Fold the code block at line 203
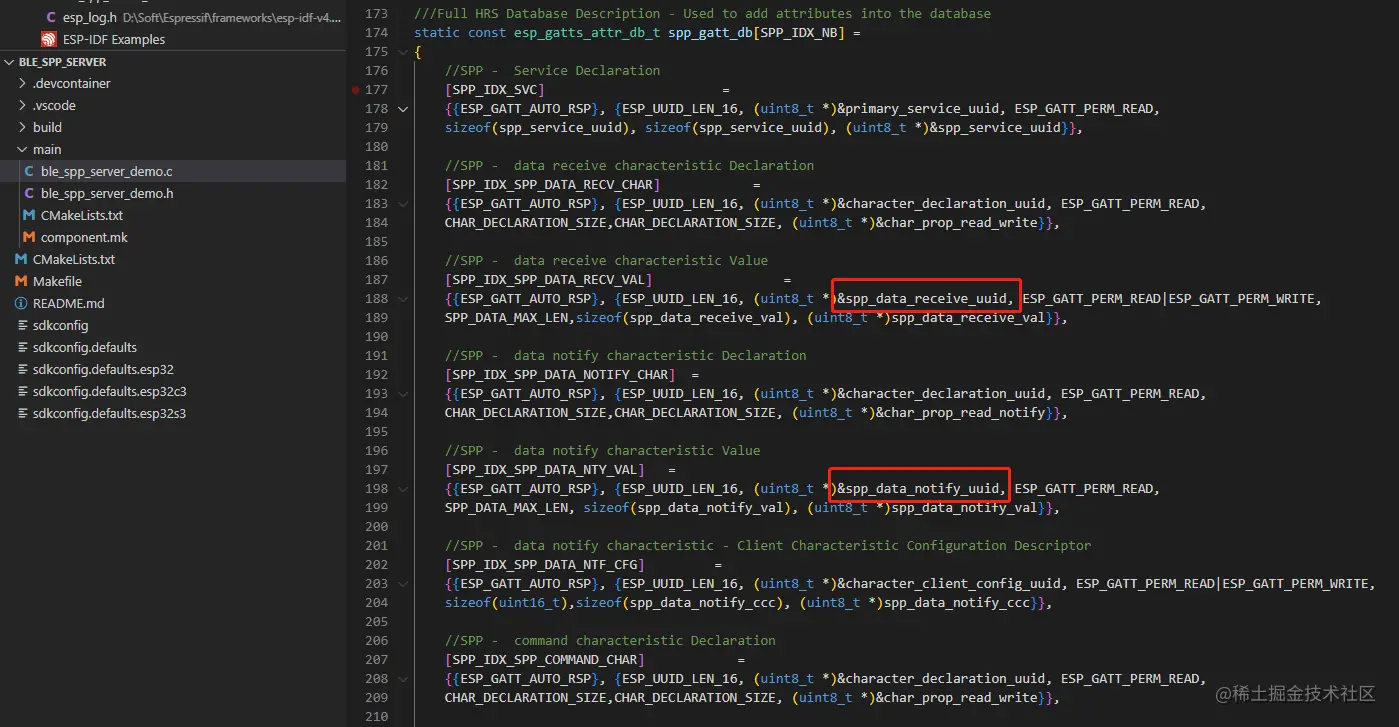Image resolution: width=1399 pixels, height=727 pixels. [403, 584]
